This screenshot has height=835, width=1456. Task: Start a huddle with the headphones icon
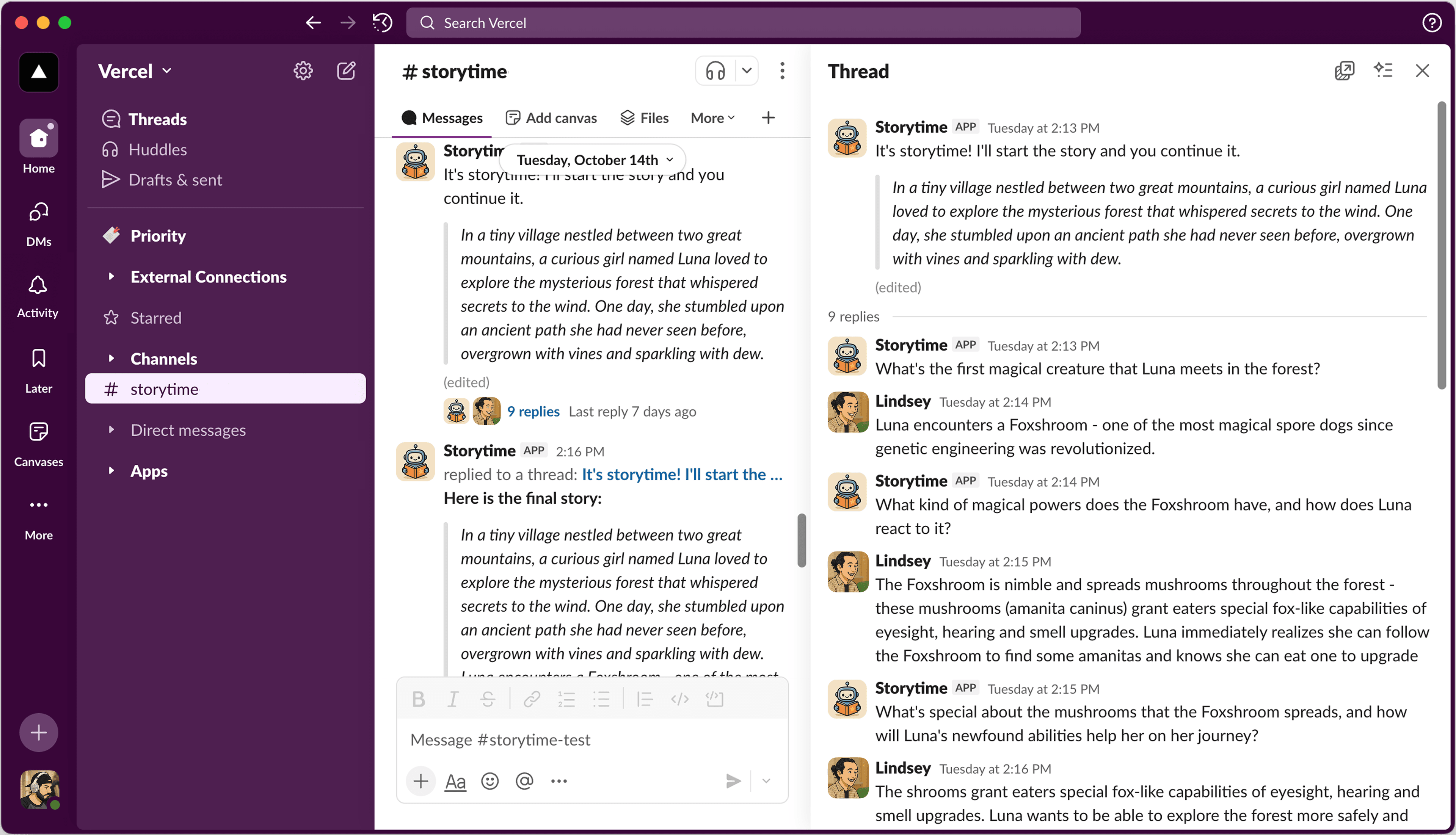point(715,71)
